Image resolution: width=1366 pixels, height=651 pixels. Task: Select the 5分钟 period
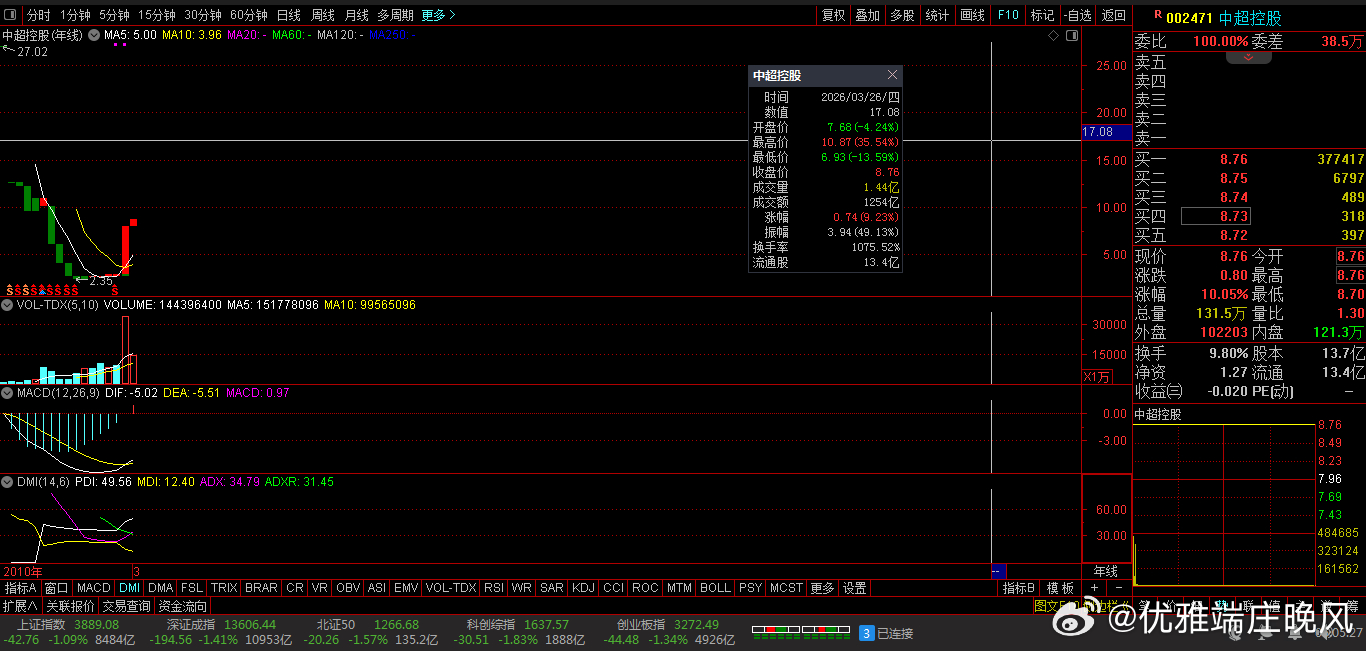point(114,15)
